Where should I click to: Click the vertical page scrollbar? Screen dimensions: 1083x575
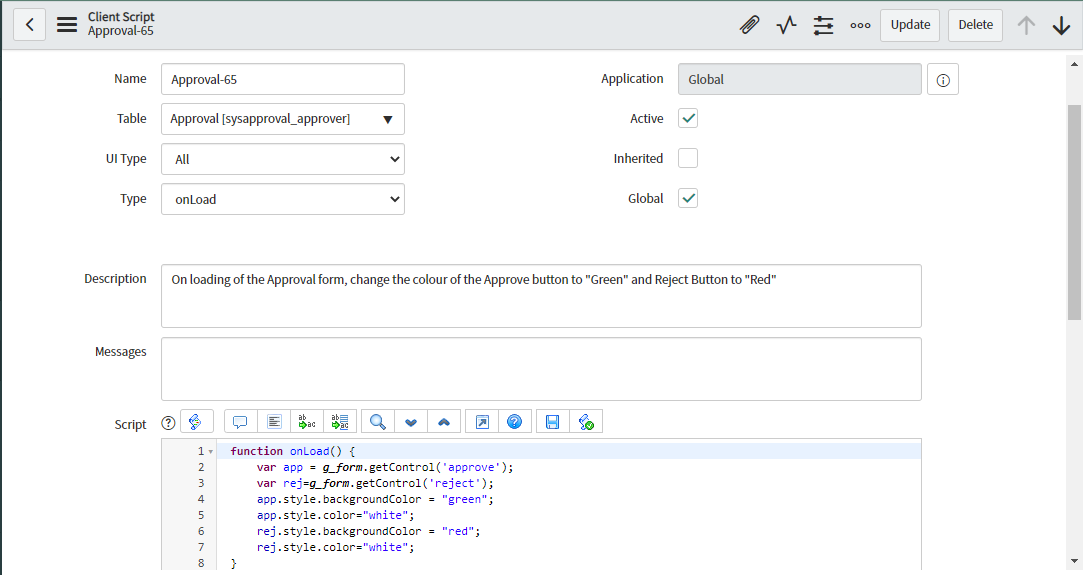(x=1074, y=210)
